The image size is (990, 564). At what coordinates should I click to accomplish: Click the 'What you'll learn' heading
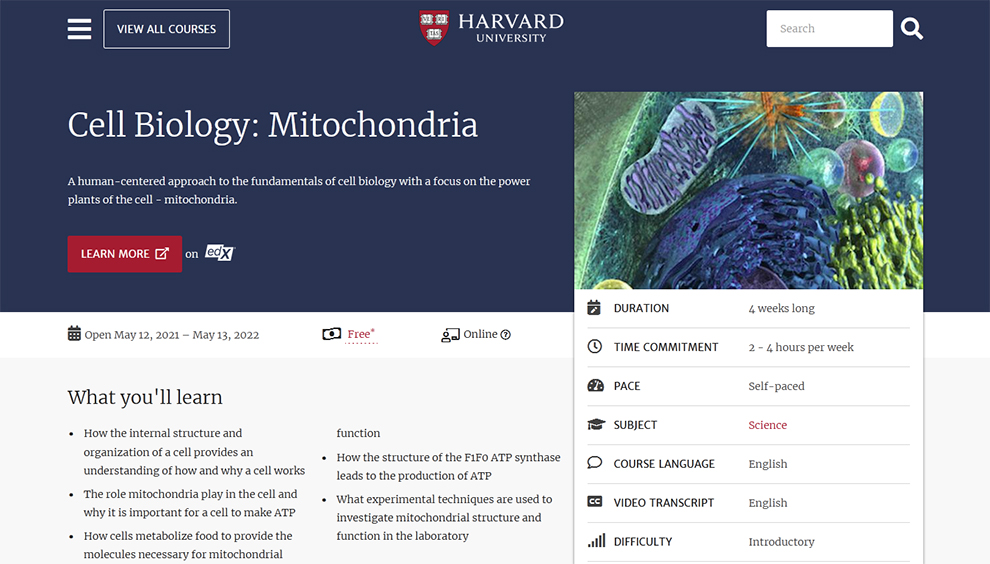click(x=145, y=397)
